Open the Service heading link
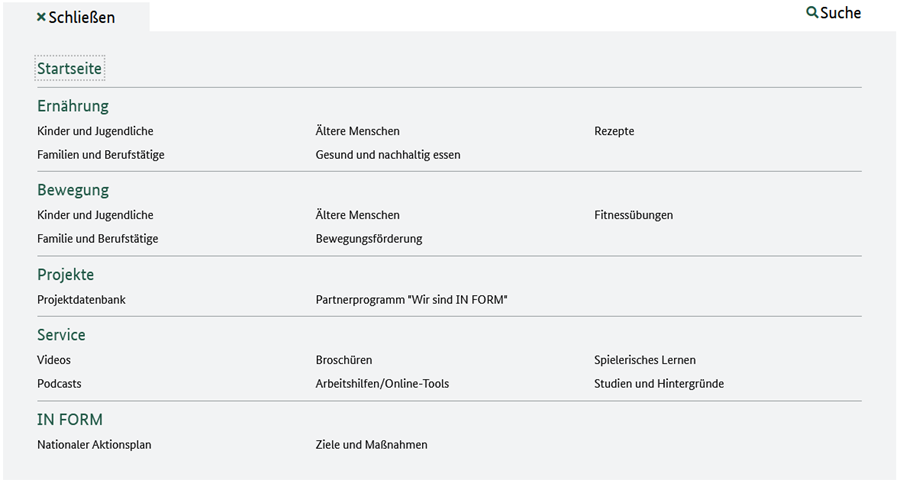 coord(61,335)
